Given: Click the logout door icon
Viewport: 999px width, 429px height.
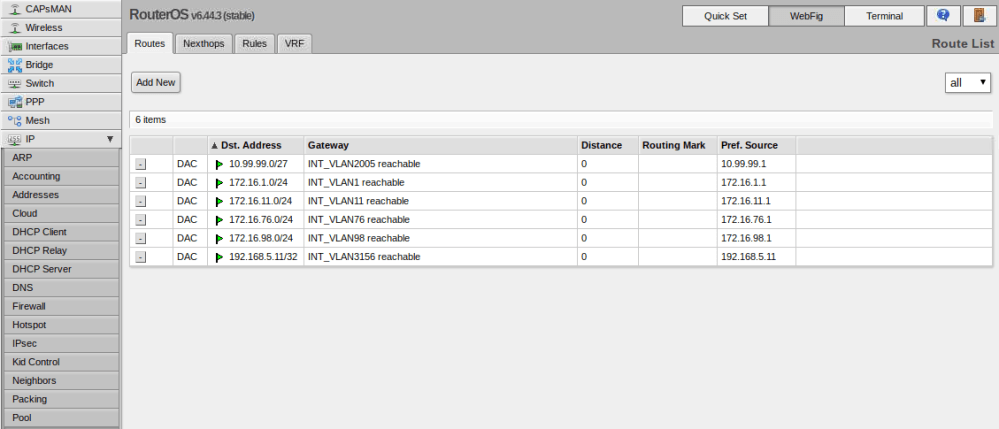Looking at the screenshot, I should (980, 16).
